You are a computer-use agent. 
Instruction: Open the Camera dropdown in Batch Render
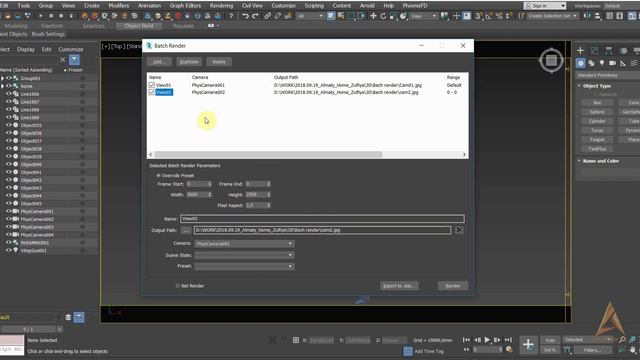[x=244, y=244]
